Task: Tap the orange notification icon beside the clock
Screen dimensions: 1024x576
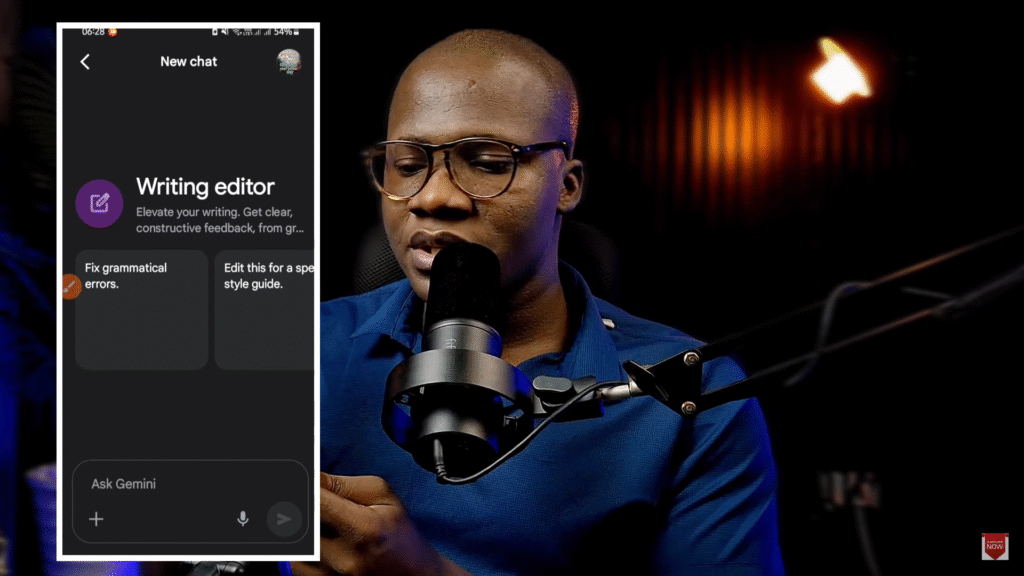Action: point(113,32)
